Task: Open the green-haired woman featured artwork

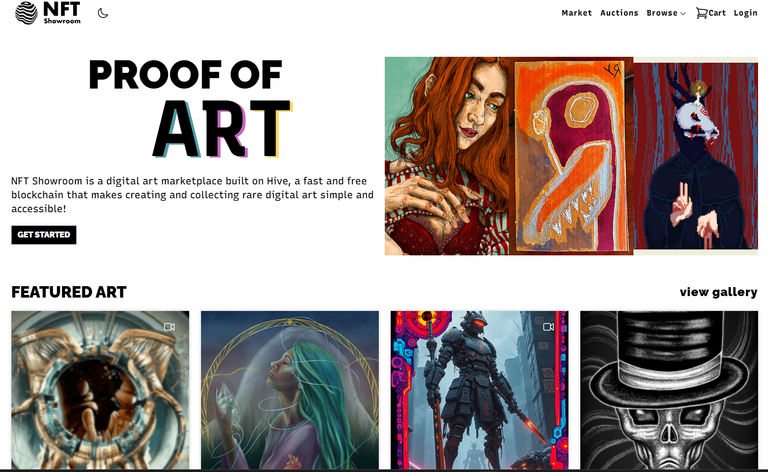Action: tap(290, 390)
